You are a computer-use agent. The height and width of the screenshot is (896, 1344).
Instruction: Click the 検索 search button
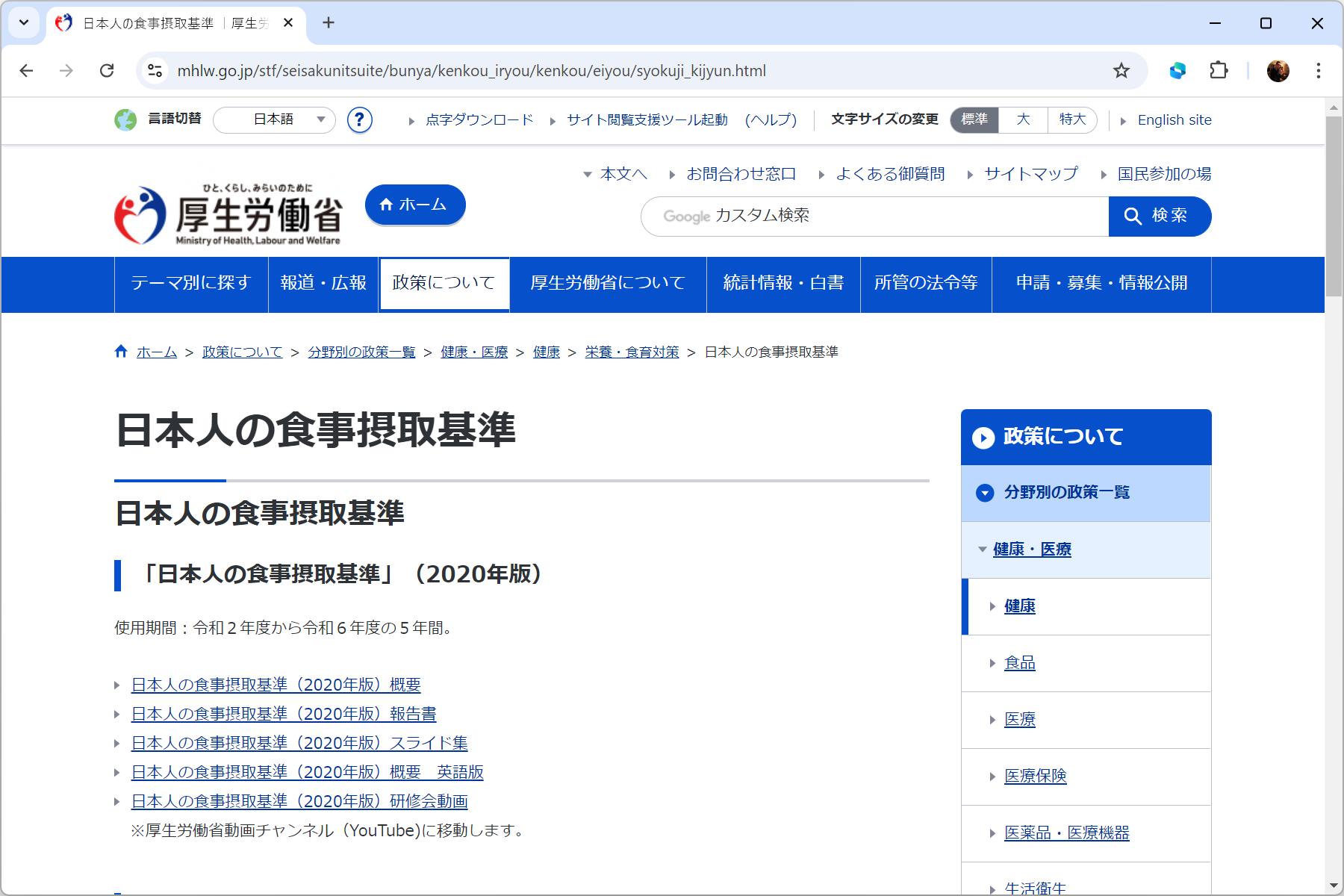point(1160,217)
